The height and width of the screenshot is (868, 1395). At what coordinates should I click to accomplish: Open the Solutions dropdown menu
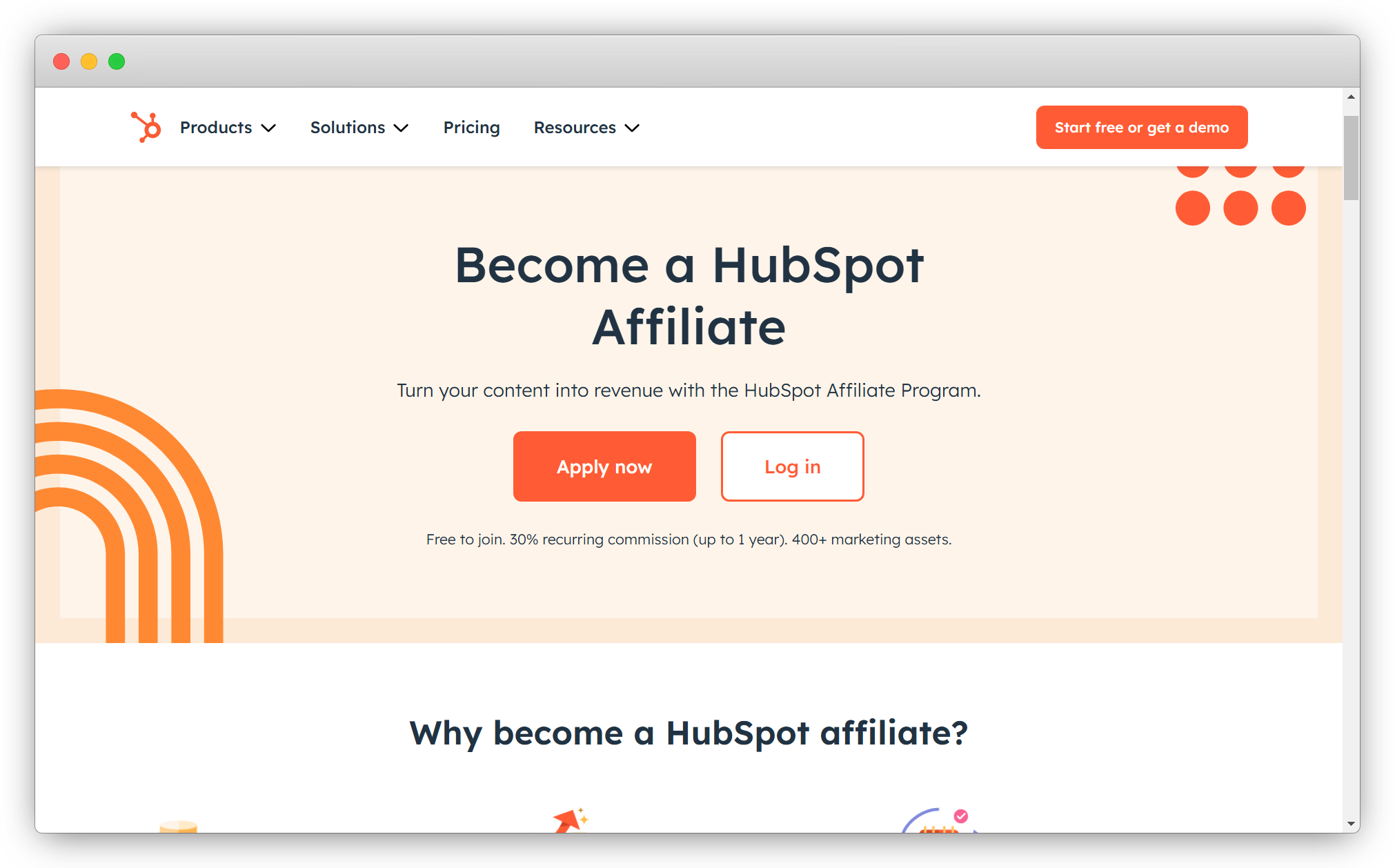click(x=358, y=127)
